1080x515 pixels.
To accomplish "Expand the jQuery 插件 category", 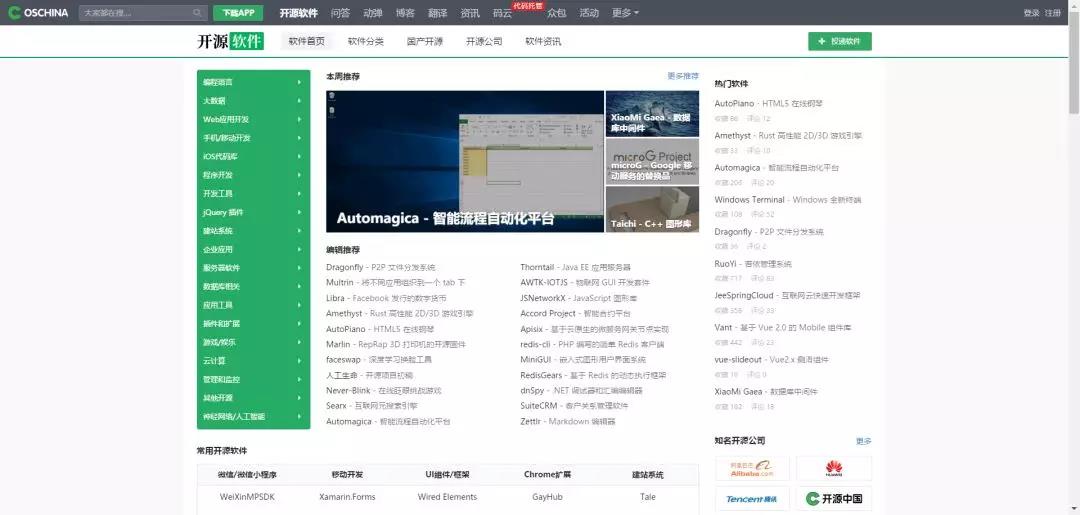I will coord(253,212).
